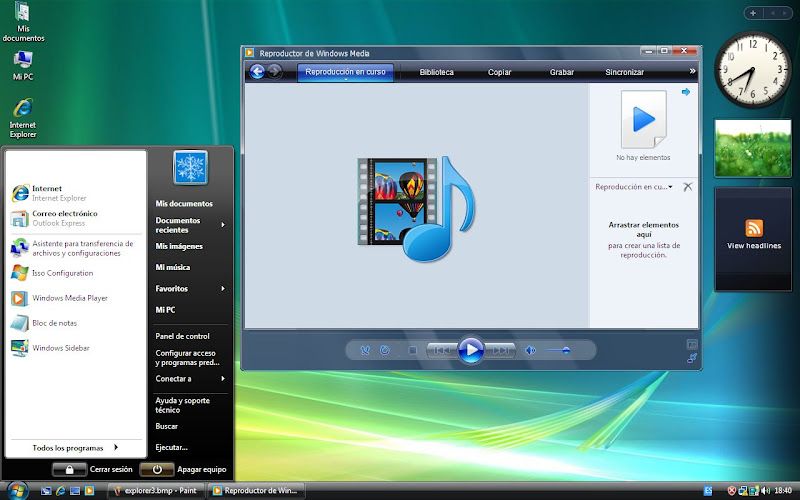Open Windows Media Player from quick launch
Screen dimensions: 800x500
[89, 491]
